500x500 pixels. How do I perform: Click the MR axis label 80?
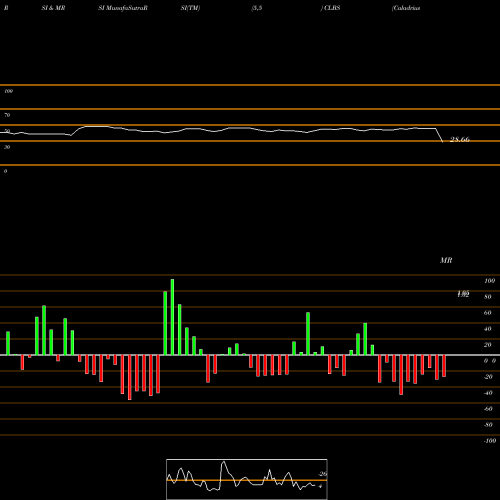coord(488,297)
